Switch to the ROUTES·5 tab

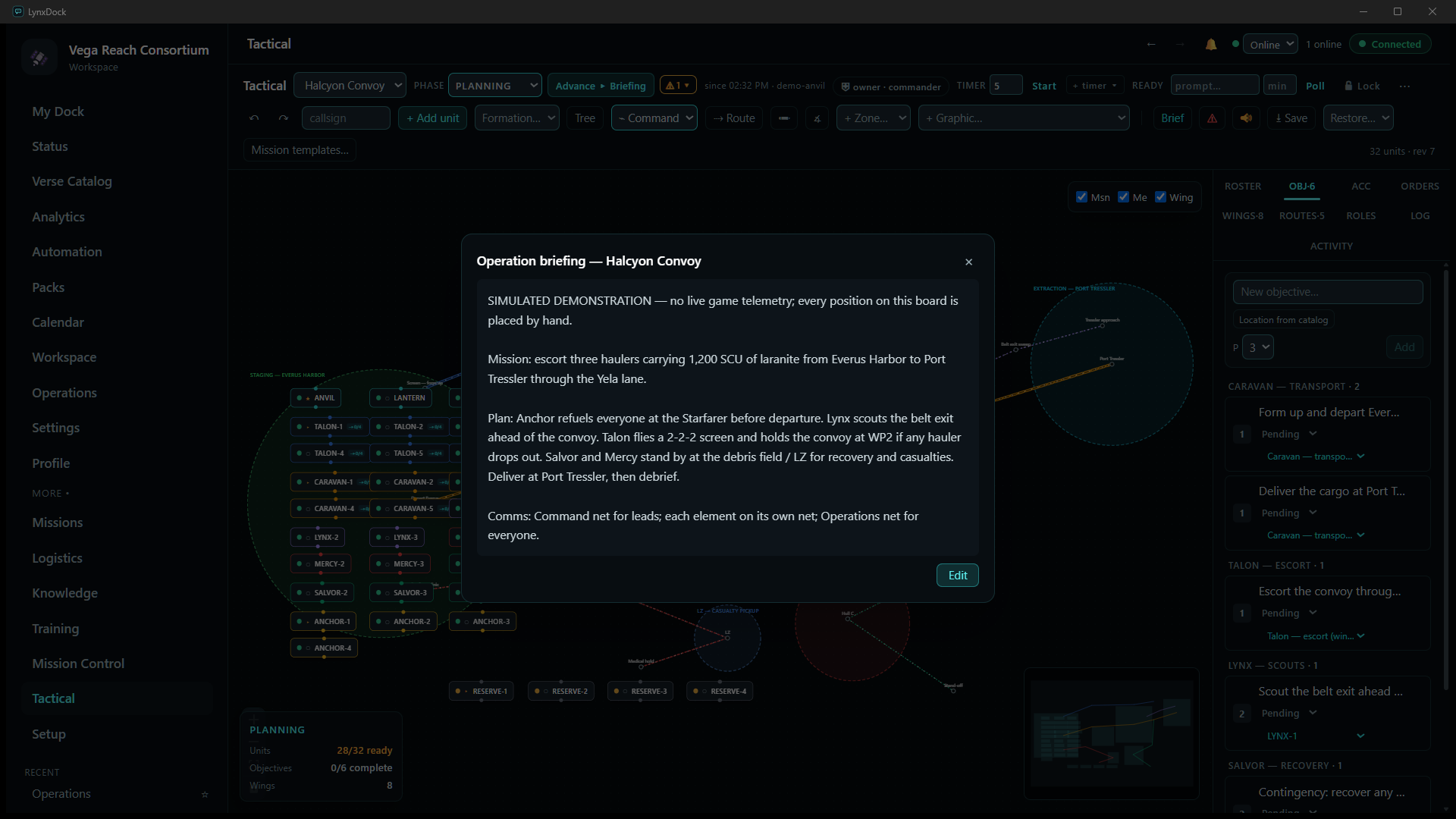[x=1301, y=216]
